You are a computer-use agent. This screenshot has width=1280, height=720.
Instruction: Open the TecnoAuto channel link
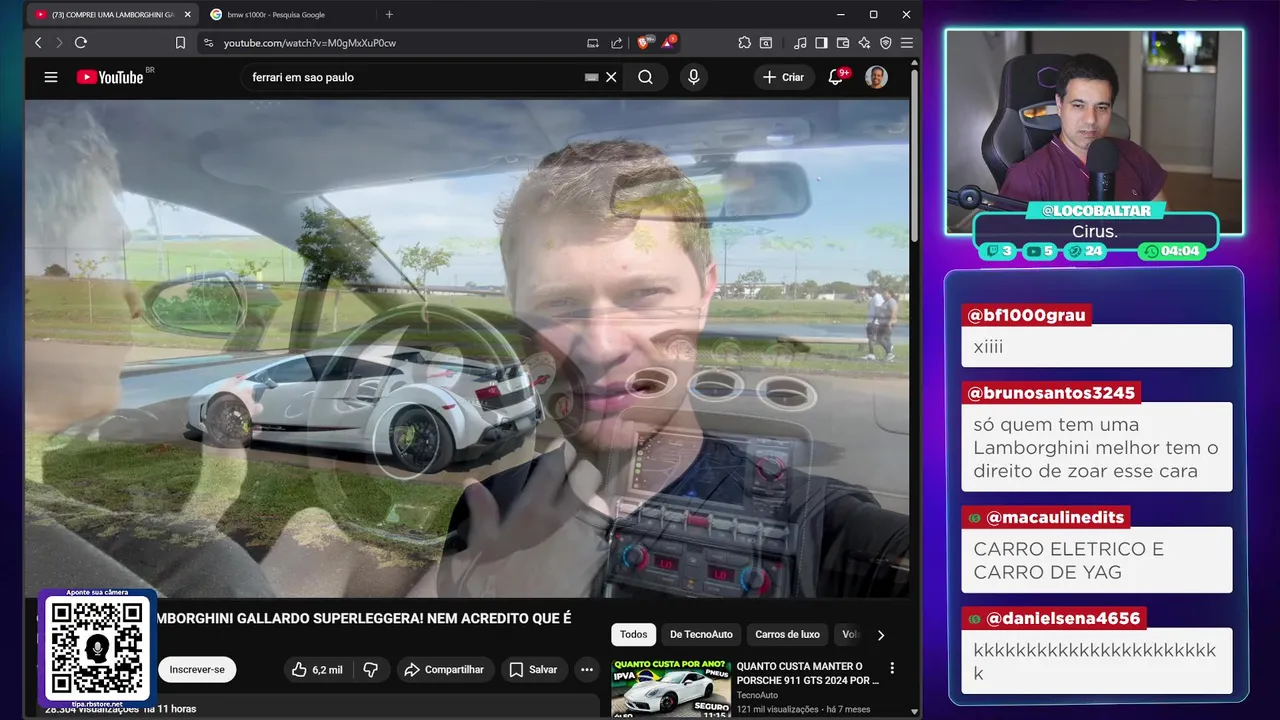click(x=757, y=695)
